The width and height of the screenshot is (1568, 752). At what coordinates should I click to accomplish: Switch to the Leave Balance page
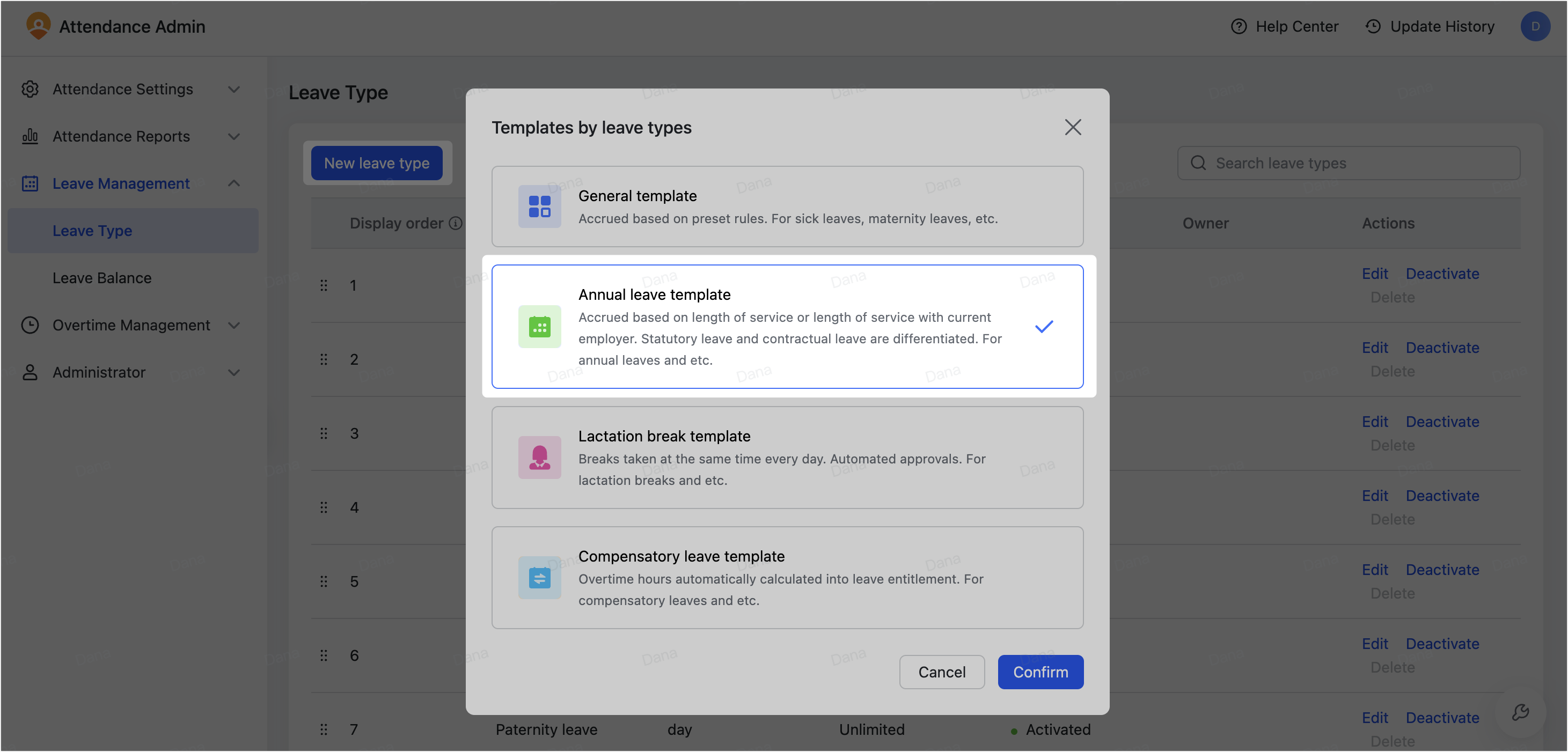click(x=101, y=277)
